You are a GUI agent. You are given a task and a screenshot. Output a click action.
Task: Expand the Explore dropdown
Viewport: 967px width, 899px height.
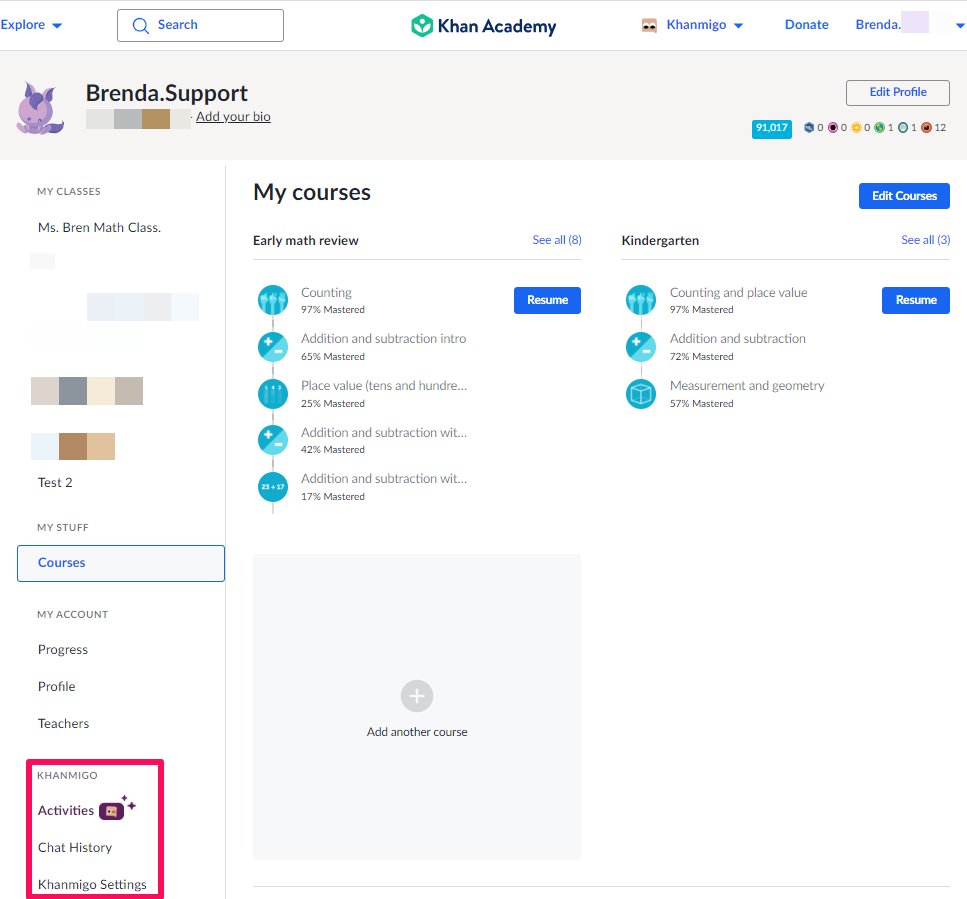(31, 25)
